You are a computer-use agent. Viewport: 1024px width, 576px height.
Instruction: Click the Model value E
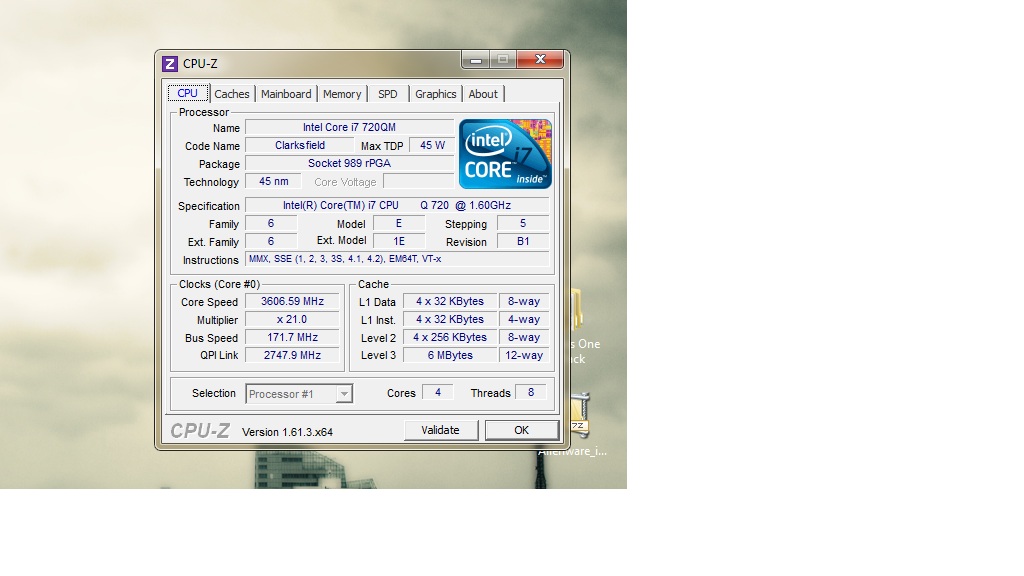point(398,223)
